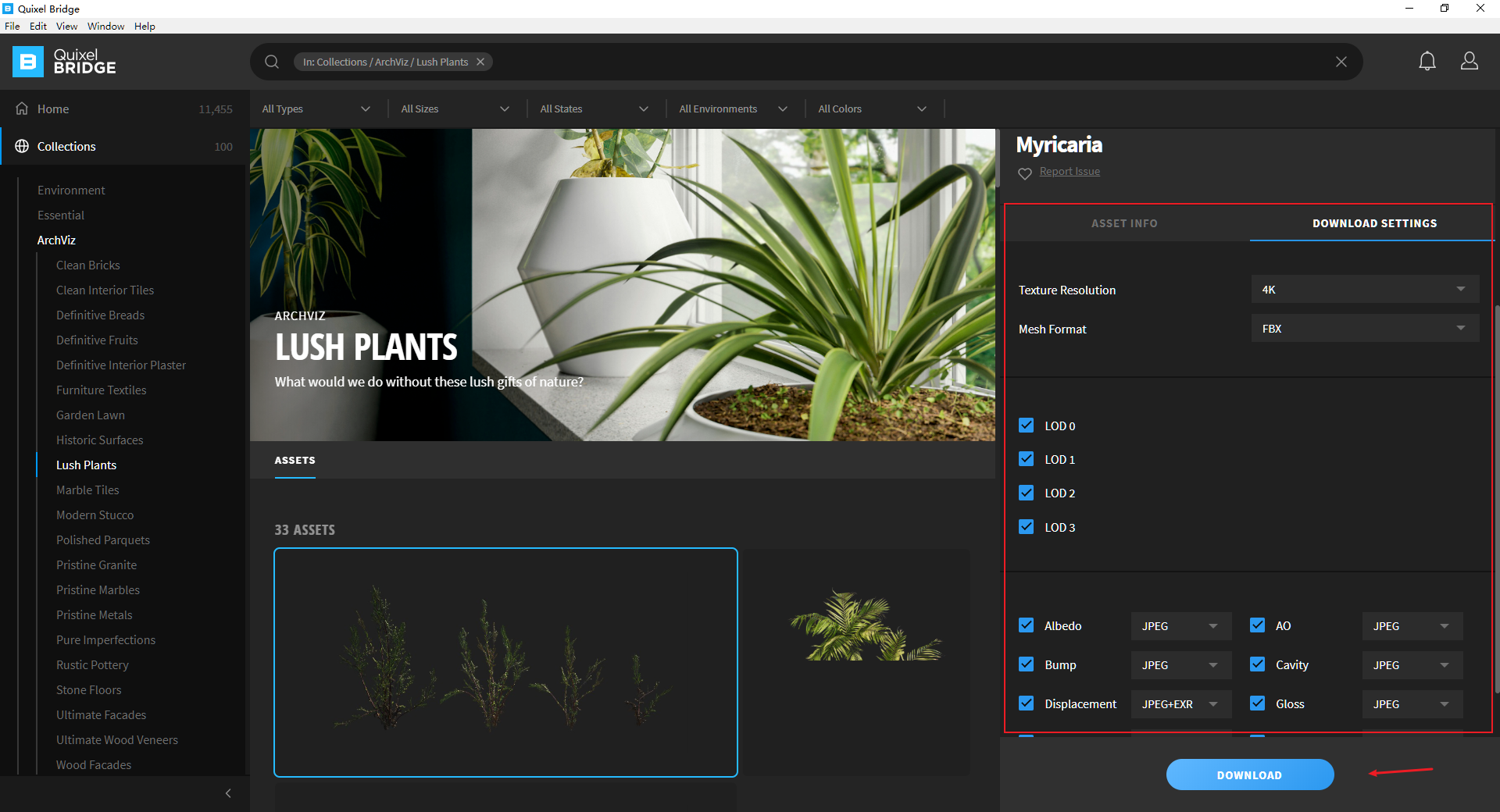This screenshot has height=812, width=1500.
Task: Open the Essential collection
Action: coord(61,215)
